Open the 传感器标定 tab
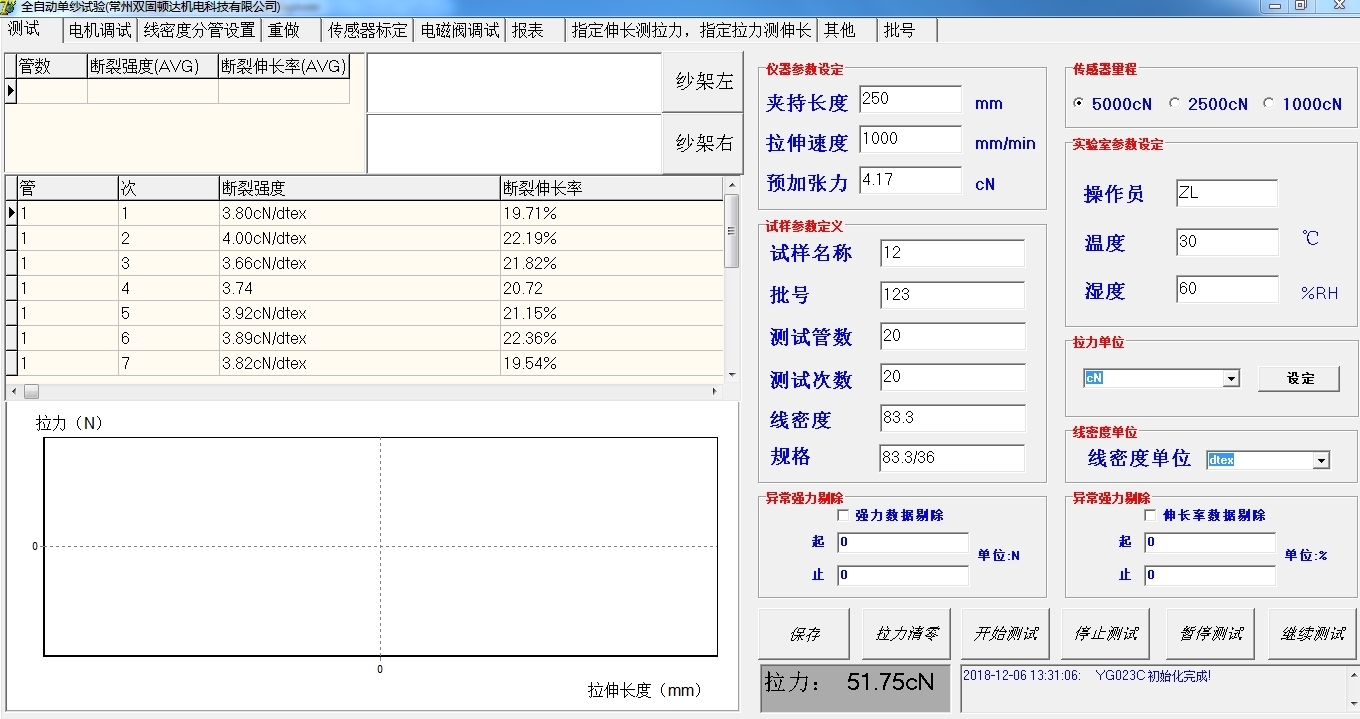The width and height of the screenshot is (1360, 719). pos(367,30)
